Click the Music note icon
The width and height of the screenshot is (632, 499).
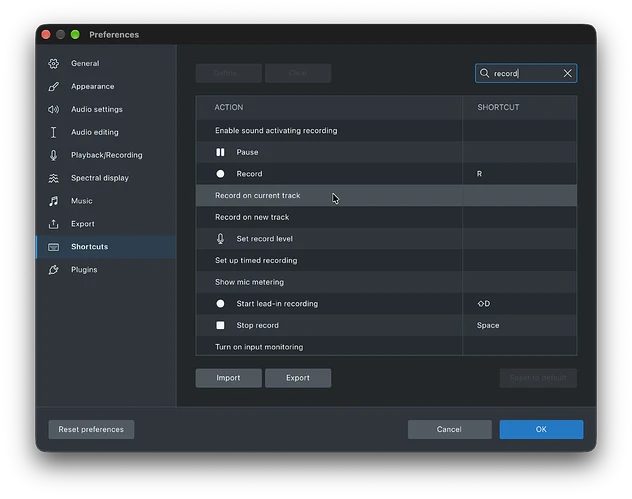54,201
